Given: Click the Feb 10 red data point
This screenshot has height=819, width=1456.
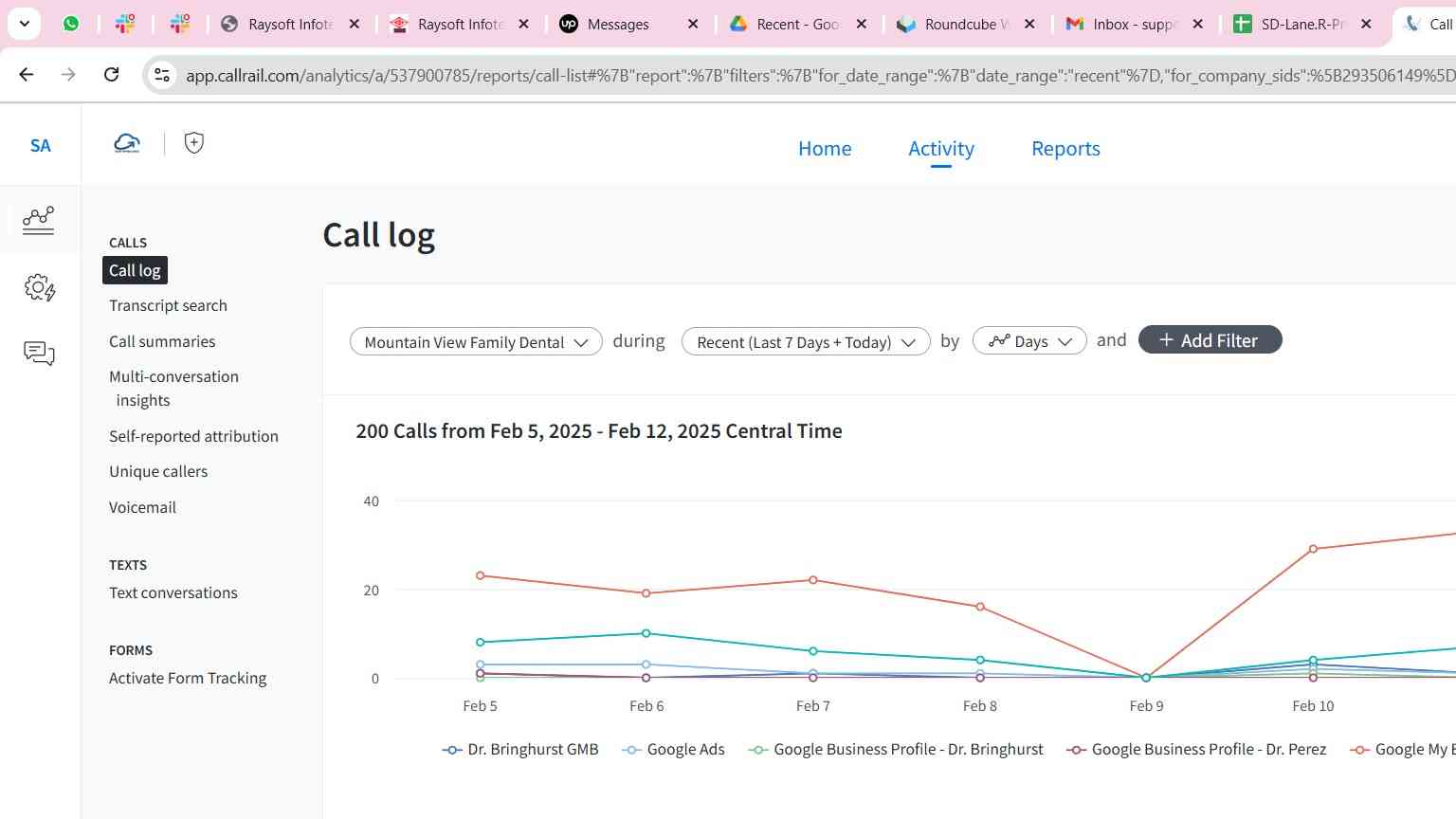Looking at the screenshot, I should pos(1313,549).
